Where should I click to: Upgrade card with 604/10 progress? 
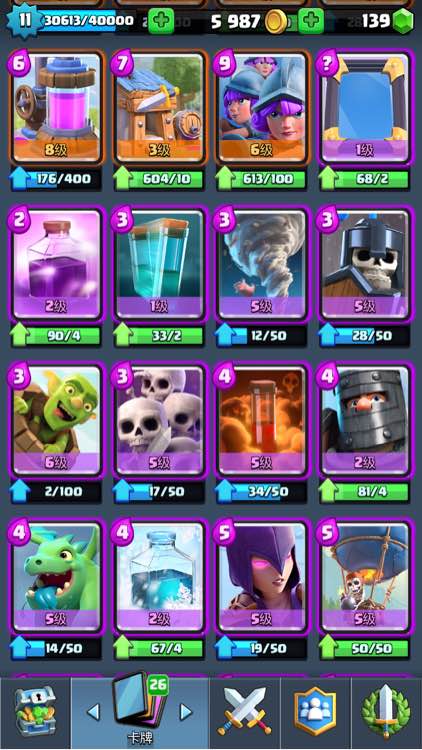pyautogui.click(x=159, y=179)
